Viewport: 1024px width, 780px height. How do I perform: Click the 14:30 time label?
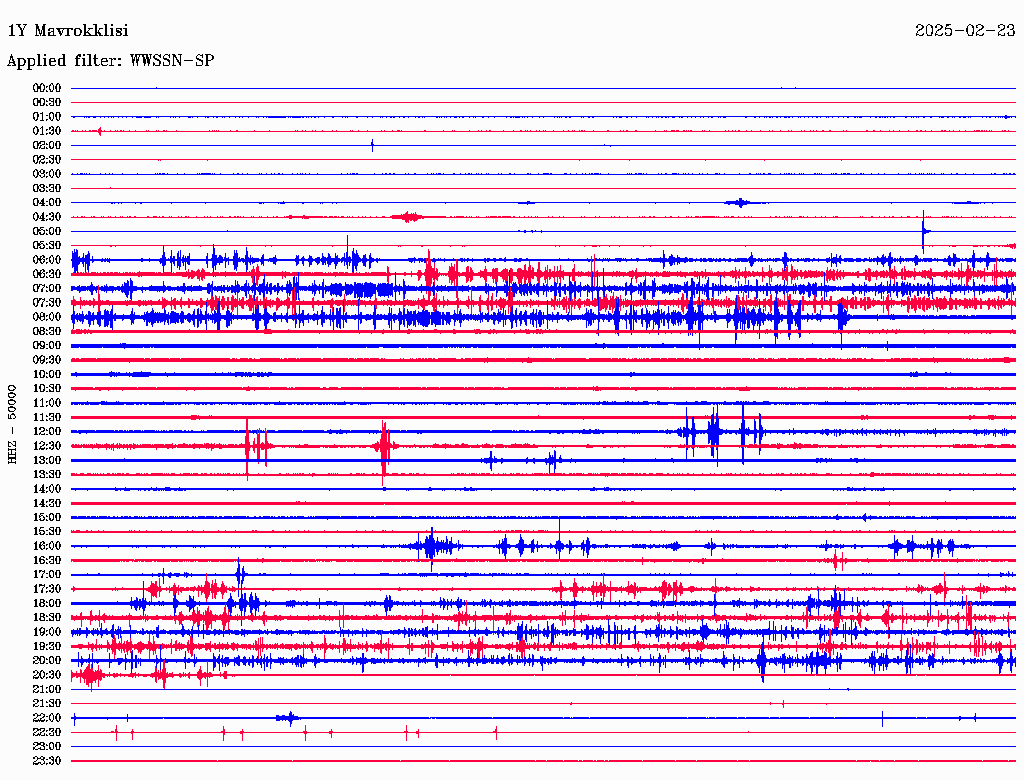click(46, 504)
